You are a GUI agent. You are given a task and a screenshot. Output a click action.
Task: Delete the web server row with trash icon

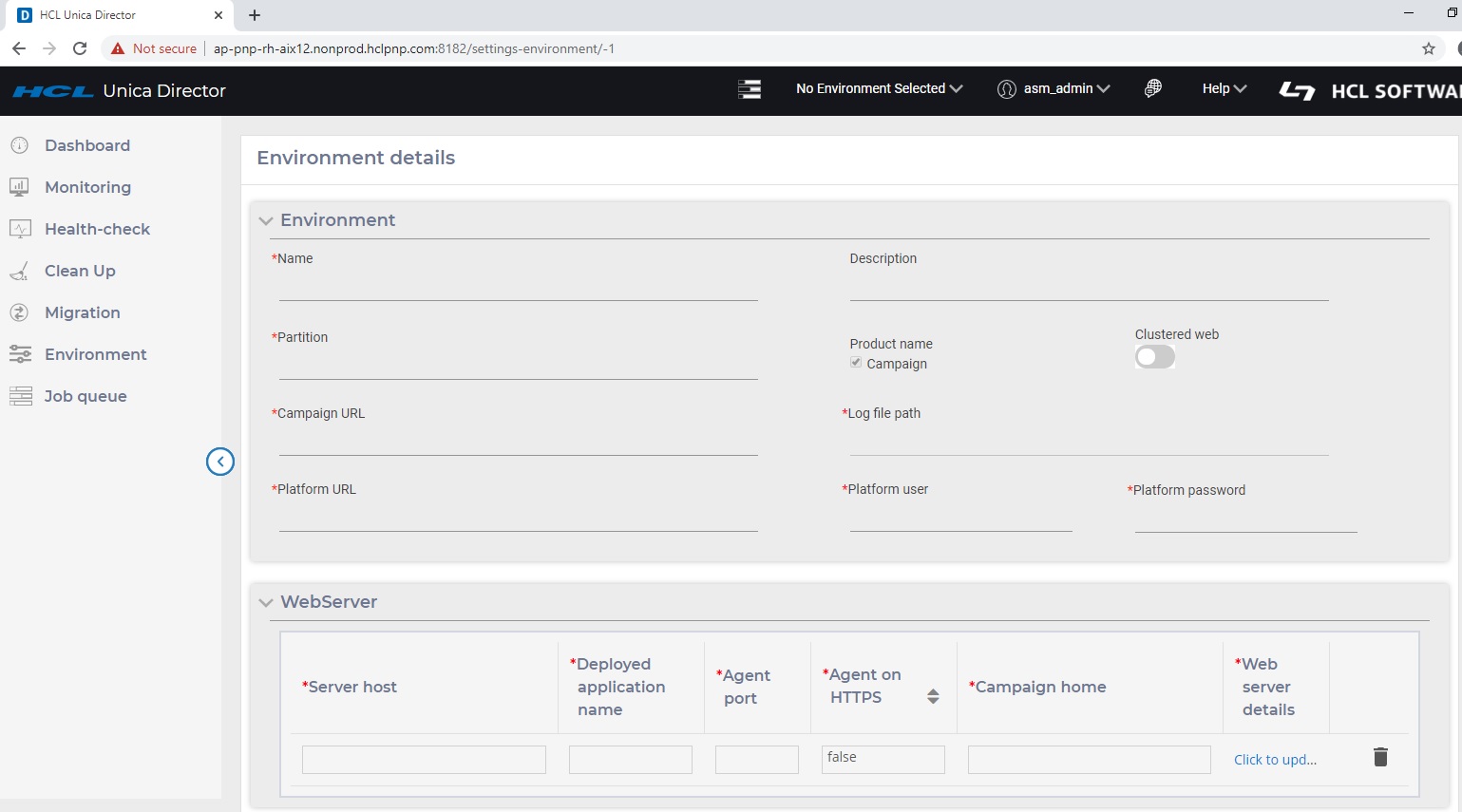pos(1380,757)
